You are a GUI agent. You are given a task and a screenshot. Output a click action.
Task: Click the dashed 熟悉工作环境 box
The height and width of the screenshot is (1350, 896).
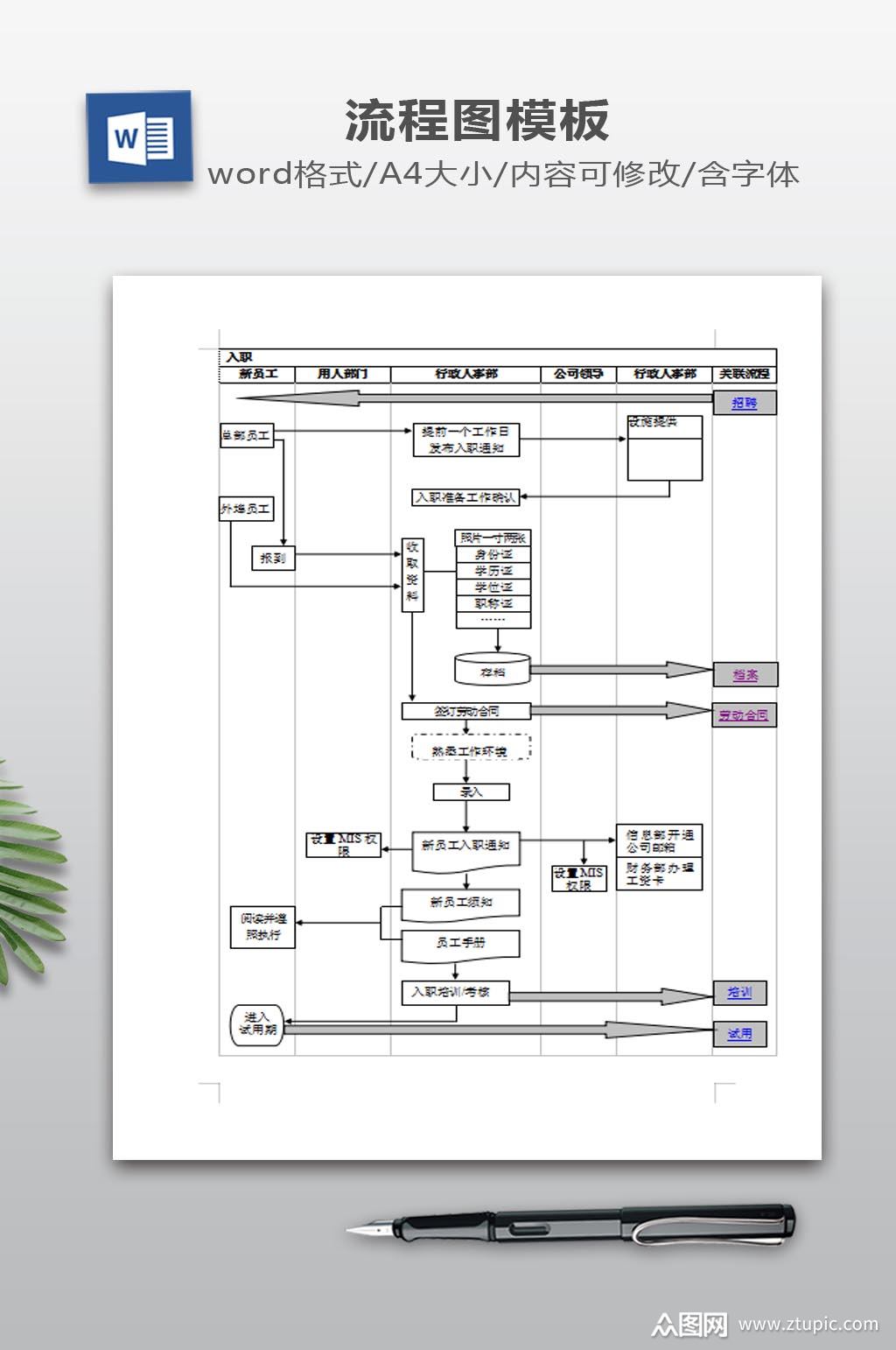[x=471, y=749]
